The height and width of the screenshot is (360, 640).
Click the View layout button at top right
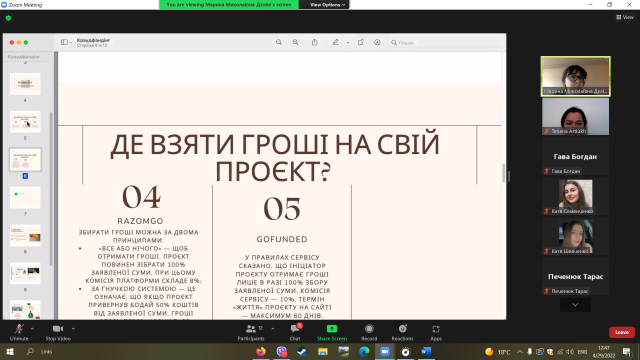pyautogui.click(x=625, y=17)
